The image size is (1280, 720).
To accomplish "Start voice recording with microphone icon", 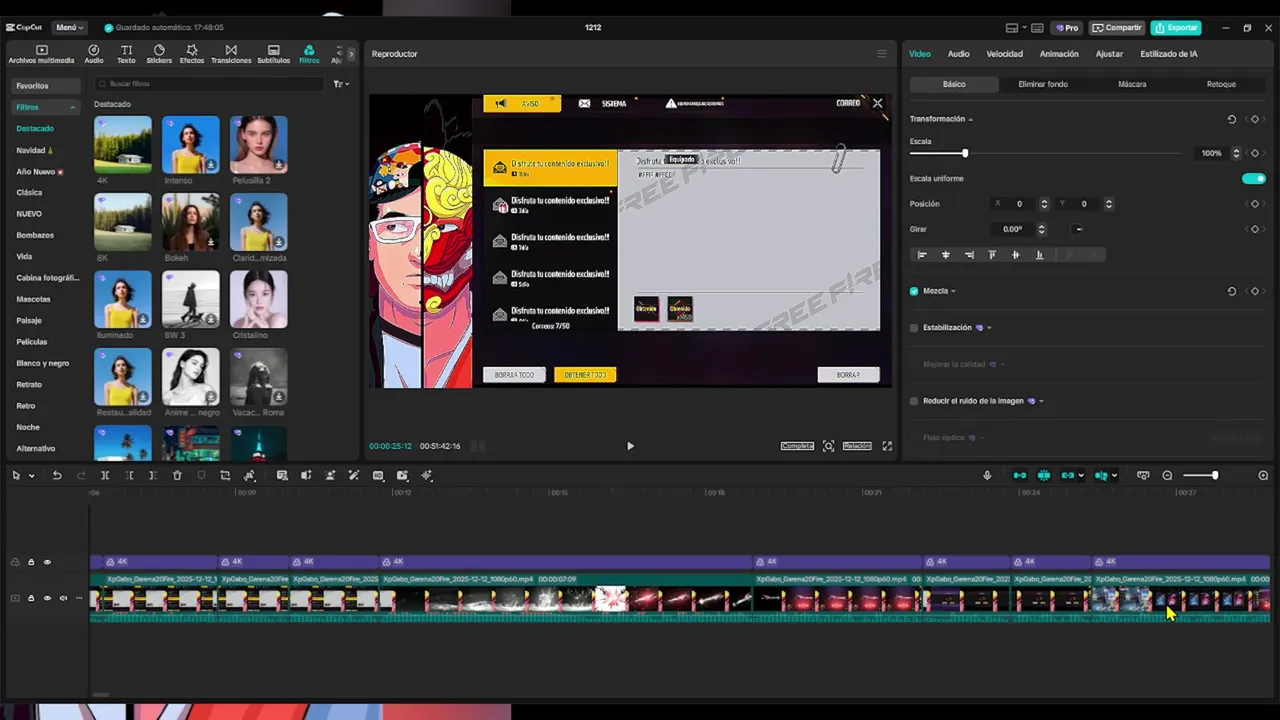I will (x=987, y=476).
